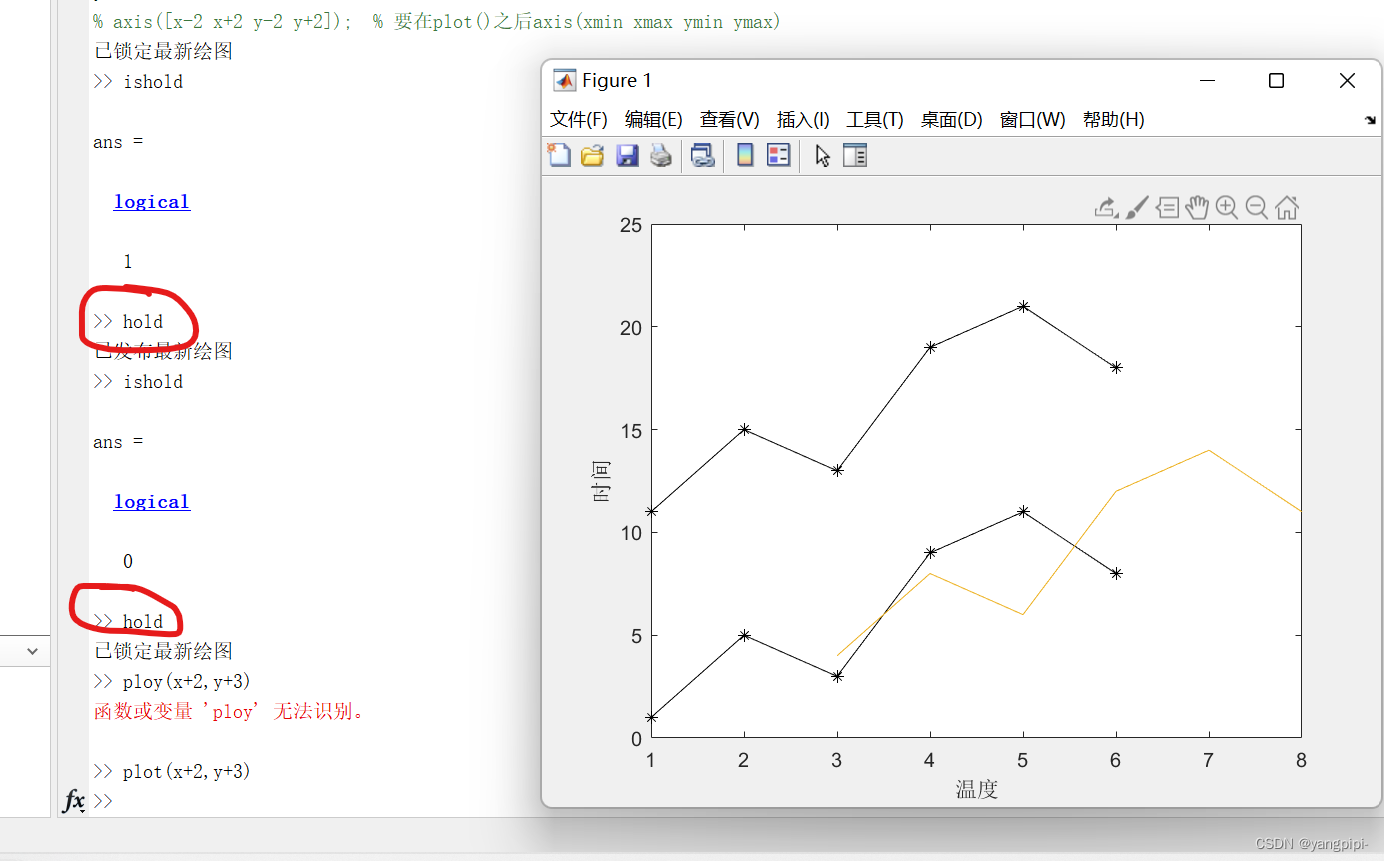Print the figure via printer icon
This screenshot has height=861, width=1384.
pyautogui.click(x=661, y=155)
